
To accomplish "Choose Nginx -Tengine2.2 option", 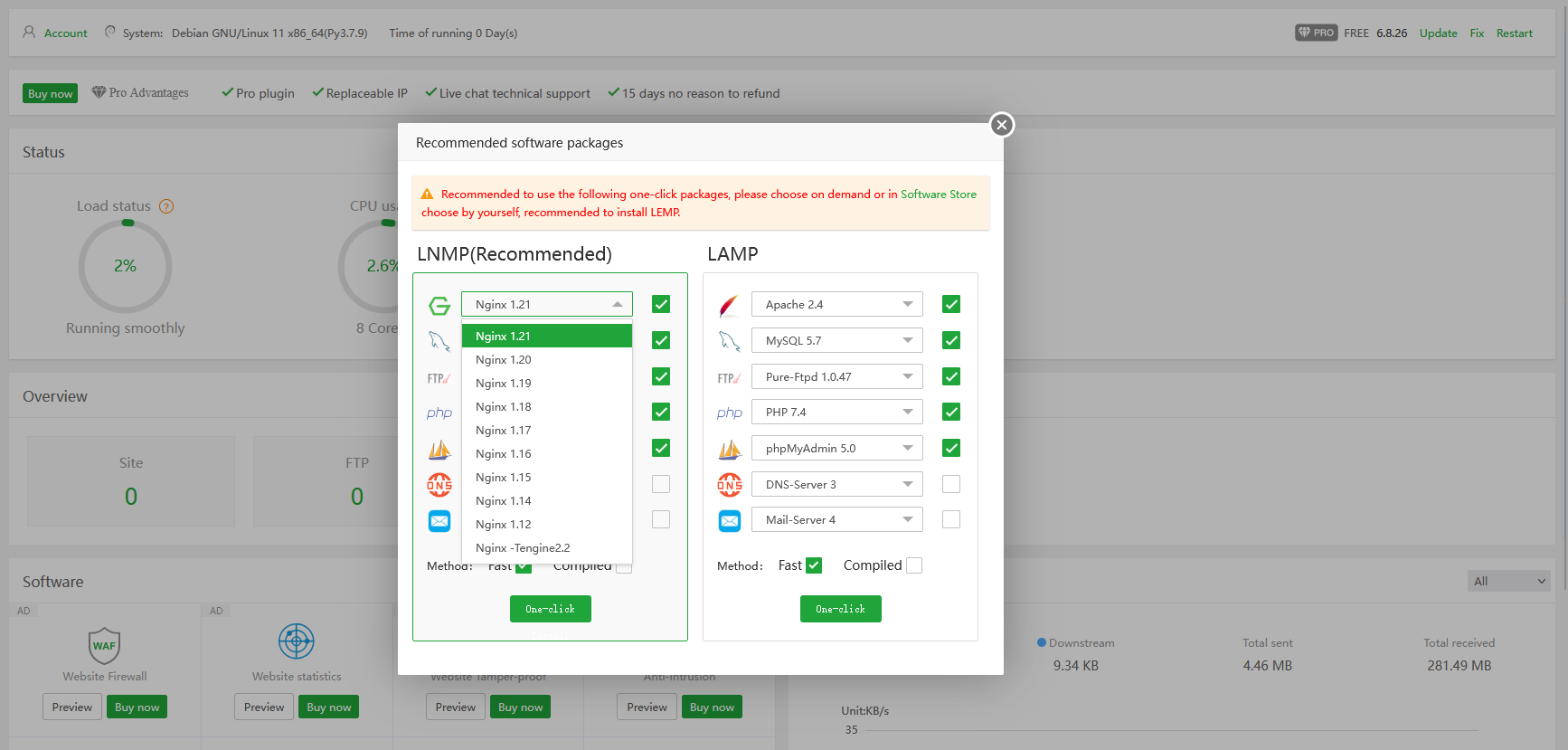I will [x=523, y=548].
